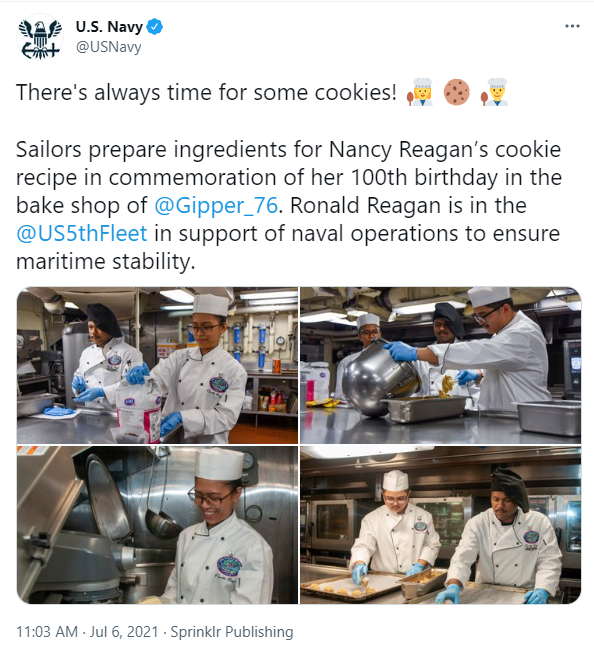594x650 pixels.
Task: Click the tweet text about Nancy Reagan's cookies
Action: 289,205
